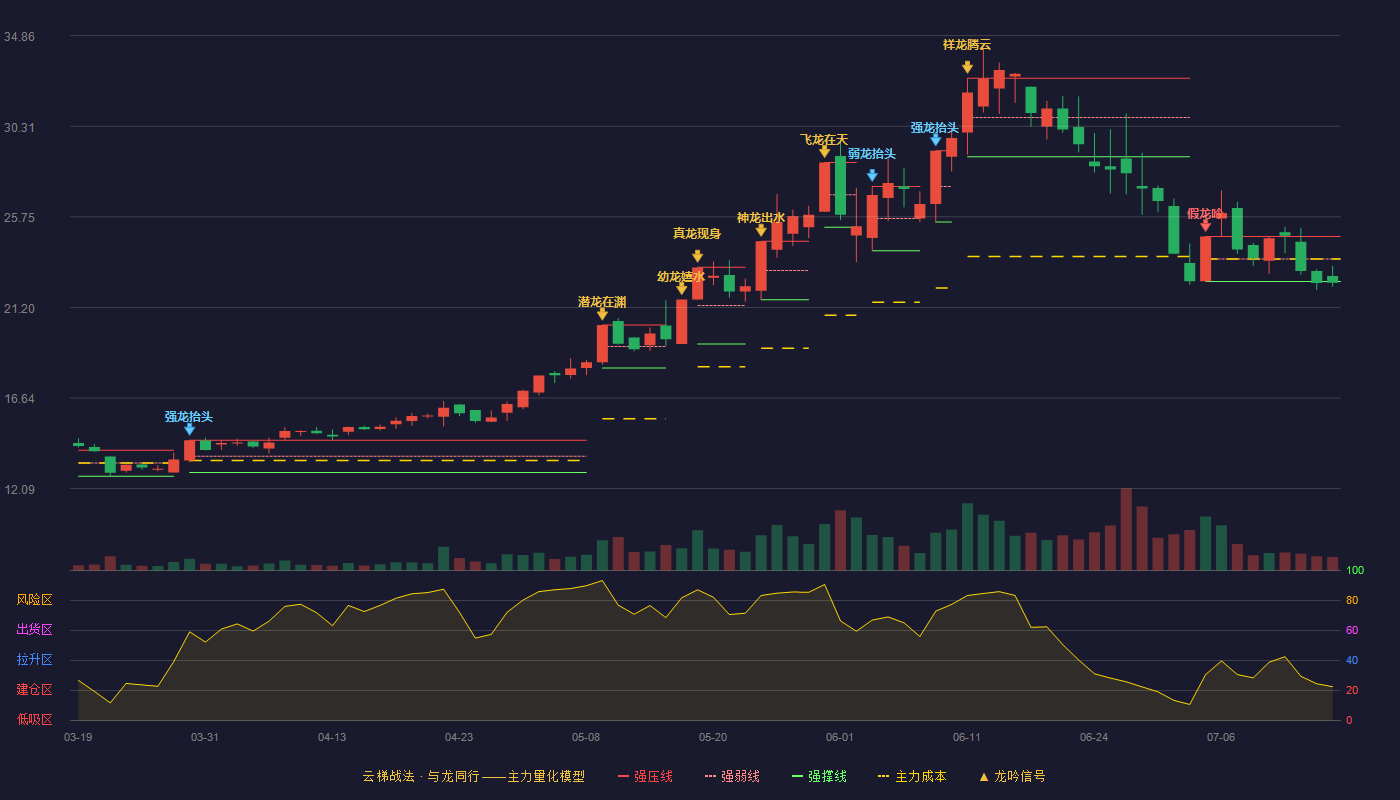The height and width of the screenshot is (800, 1400).
Task: Click the 06-24 date label
Action: pyautogui.click(x=1094, y=737)
